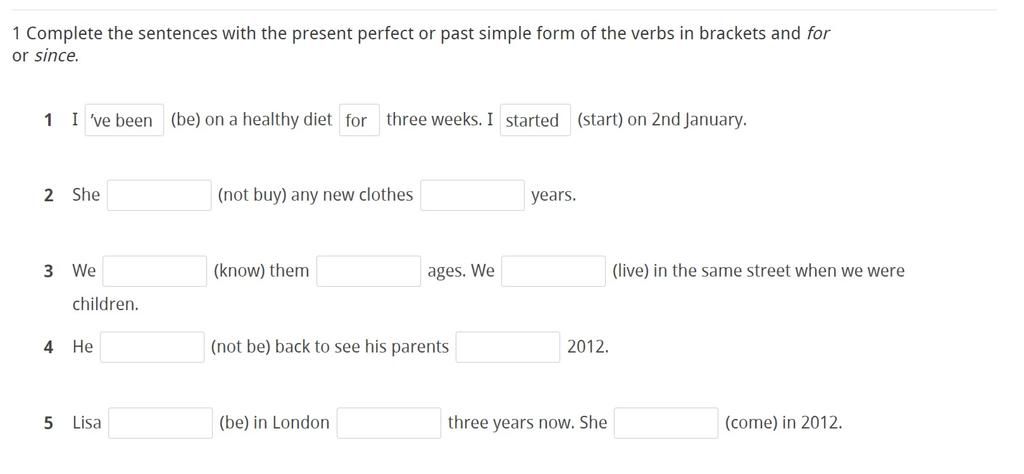Click the "(start) on 2nd January" text

(x=661, y=120)
